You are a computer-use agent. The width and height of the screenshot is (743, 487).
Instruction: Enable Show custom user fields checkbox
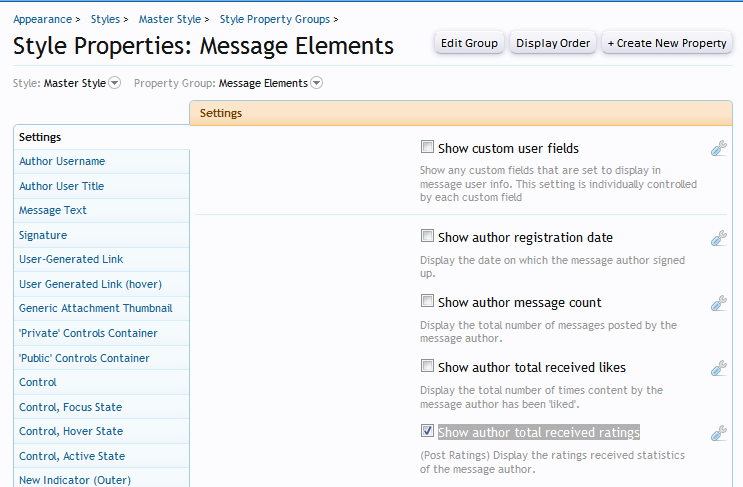(x=427, y=147)
